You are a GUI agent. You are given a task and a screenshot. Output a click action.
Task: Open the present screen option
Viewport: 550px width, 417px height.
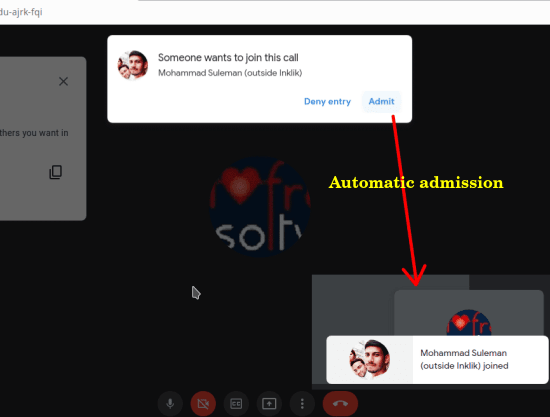click(269, 404)
